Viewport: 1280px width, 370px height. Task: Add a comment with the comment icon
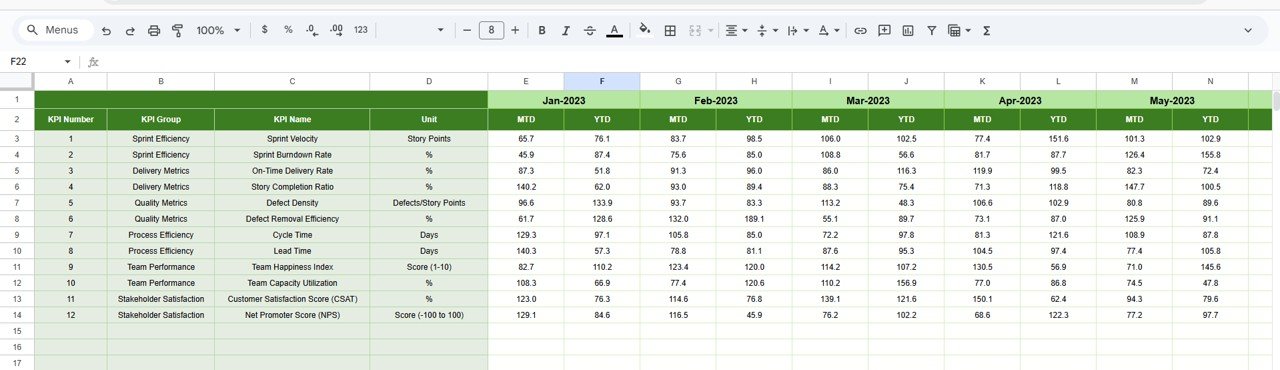coord(884,31)
